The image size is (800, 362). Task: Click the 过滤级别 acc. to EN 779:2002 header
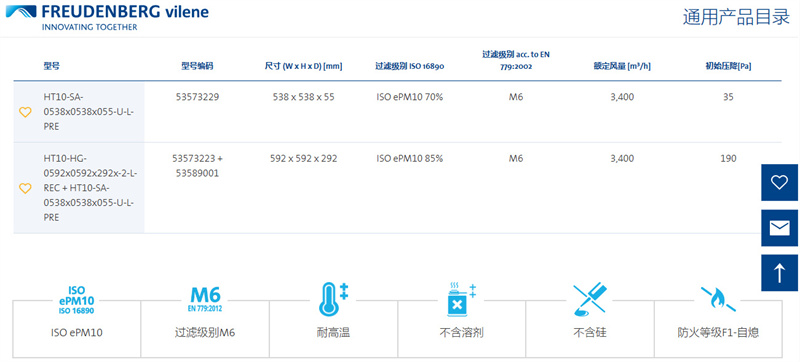coord(516,60)
